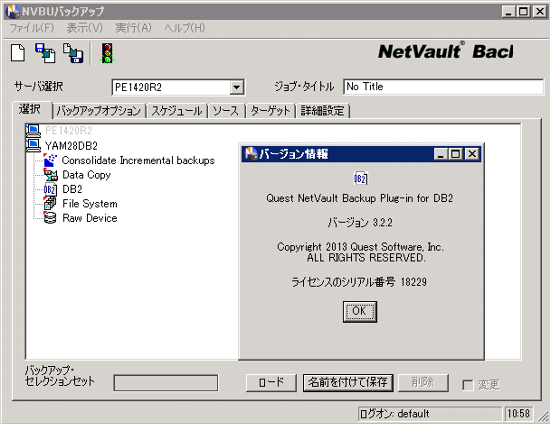Click the backup selection set input field
Image resolution: width=550 pixels, height=424 pixels.
166,383
